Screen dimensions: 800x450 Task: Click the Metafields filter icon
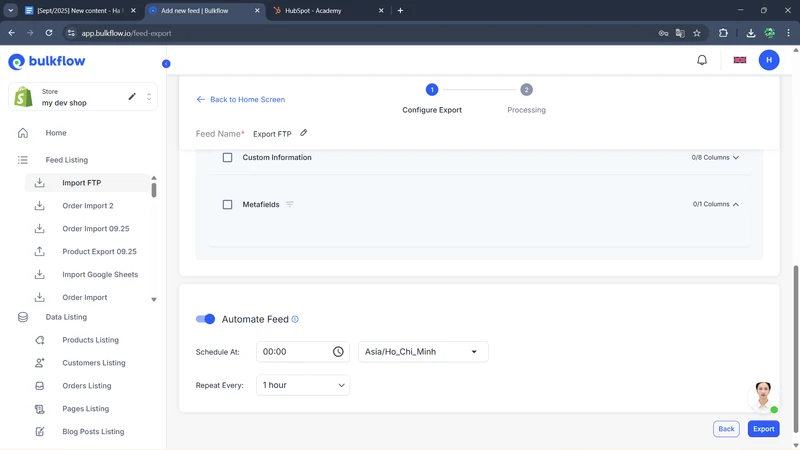point(290,205)
